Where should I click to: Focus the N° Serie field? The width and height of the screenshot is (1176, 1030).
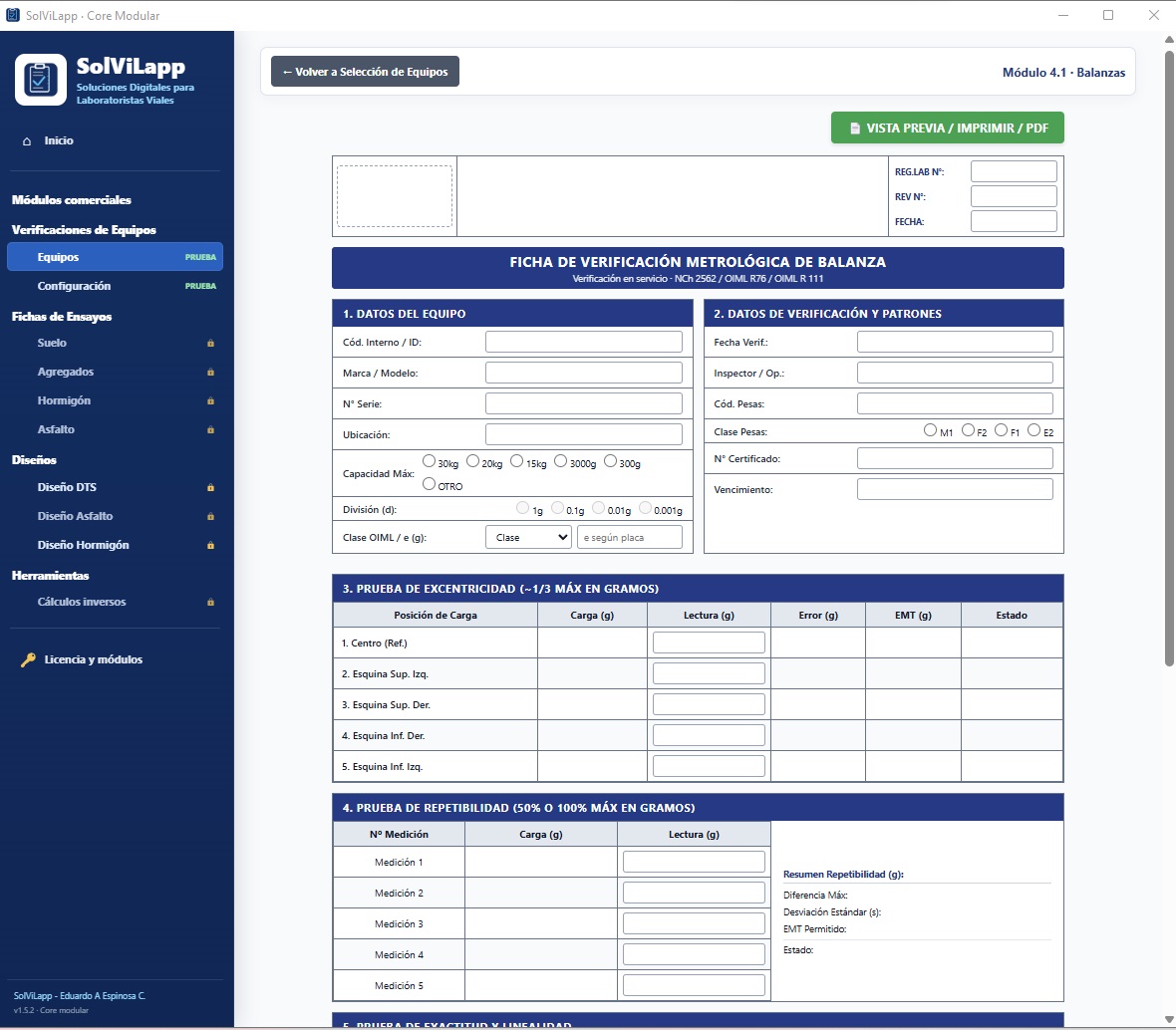point(584,403)
